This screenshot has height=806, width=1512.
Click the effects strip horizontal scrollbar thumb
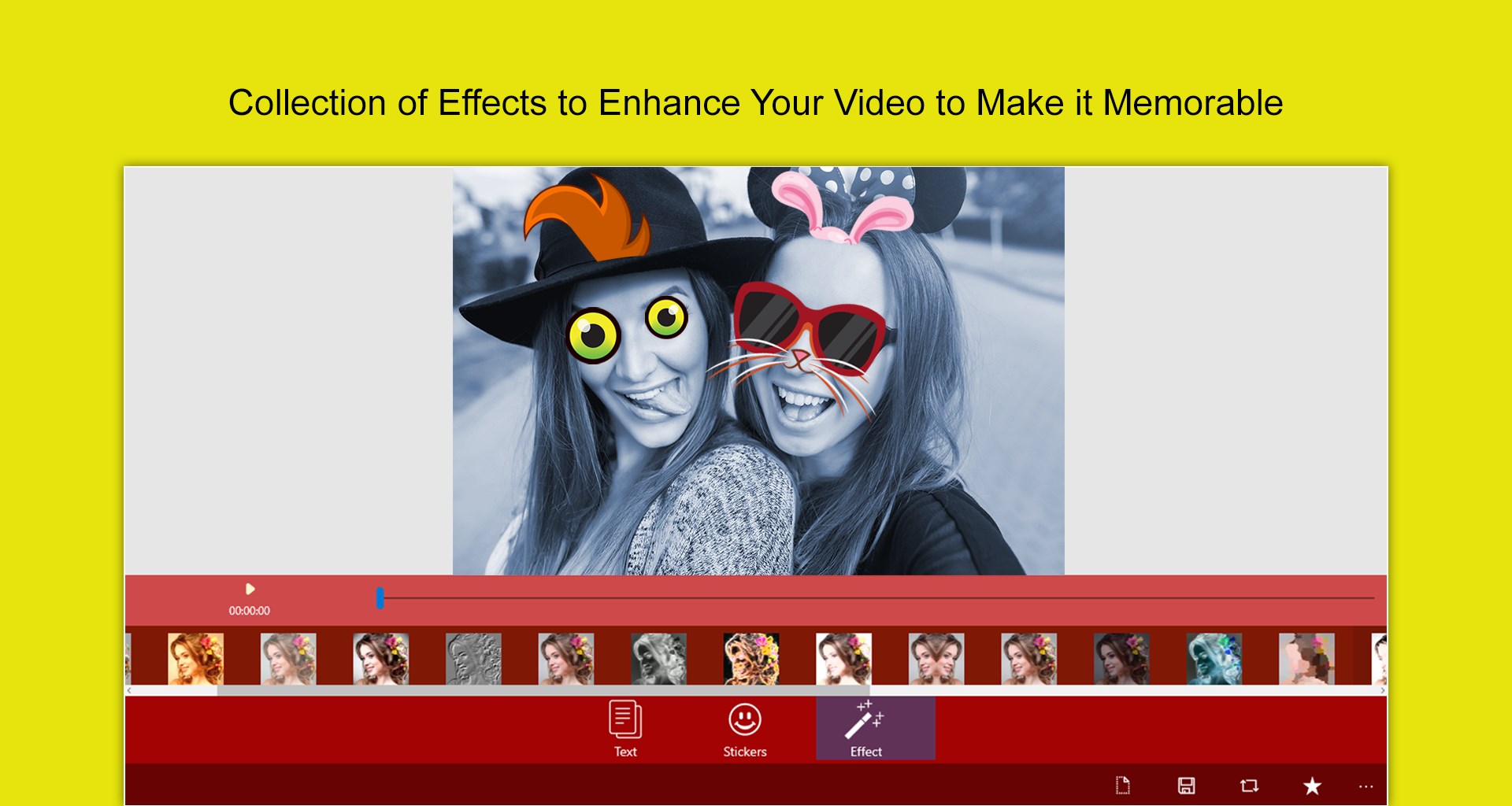point(543,690)
